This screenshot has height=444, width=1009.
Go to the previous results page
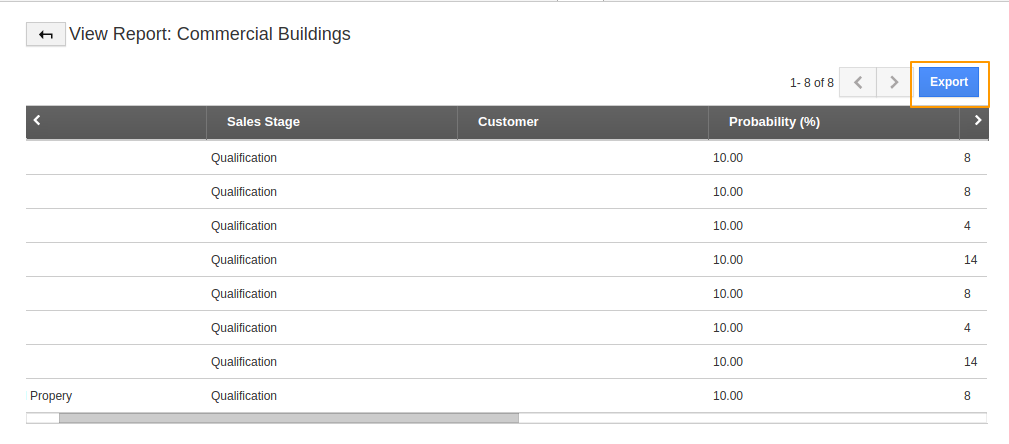(858, 82)
